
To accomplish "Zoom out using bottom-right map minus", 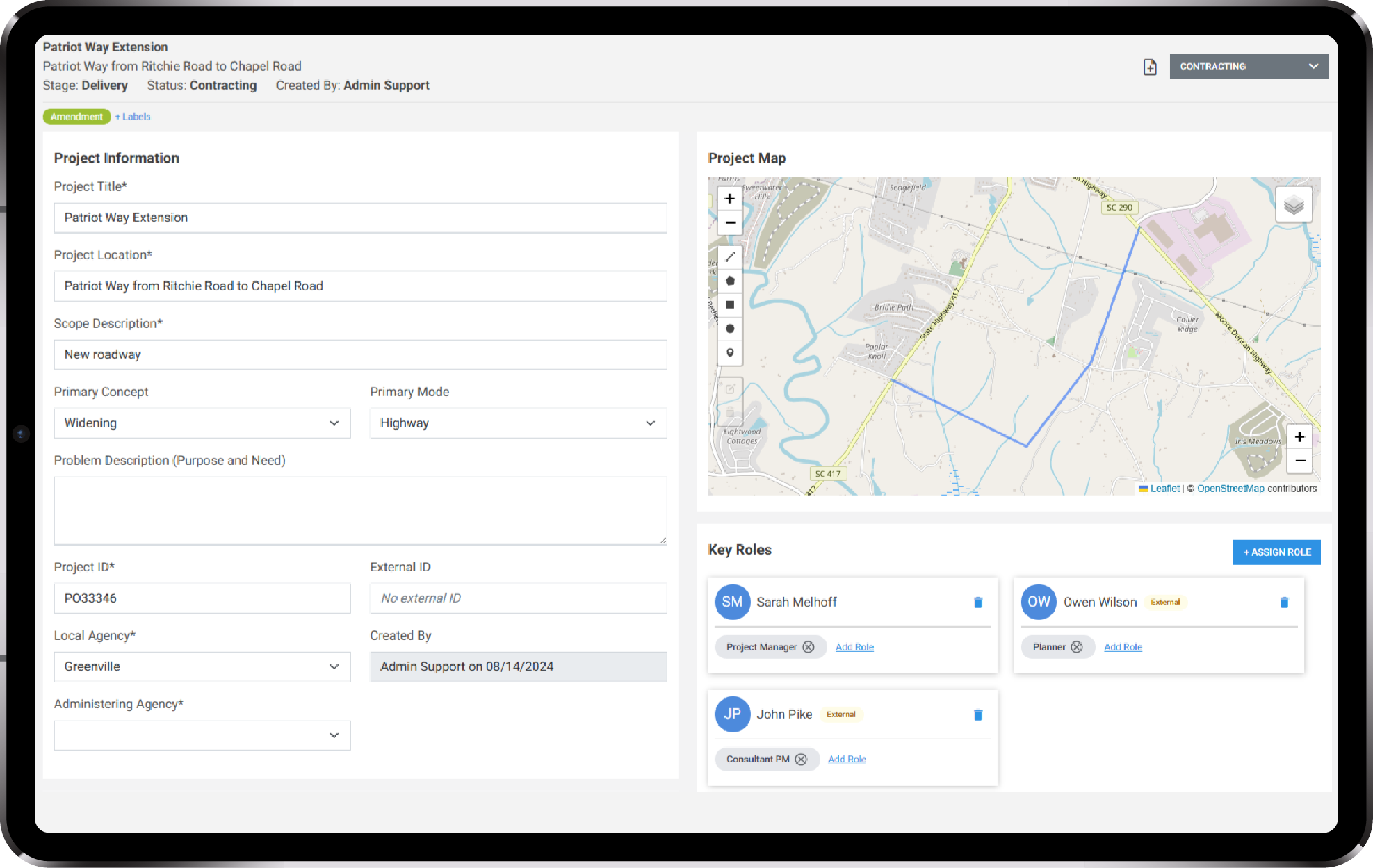I will tap(1299, 461).
